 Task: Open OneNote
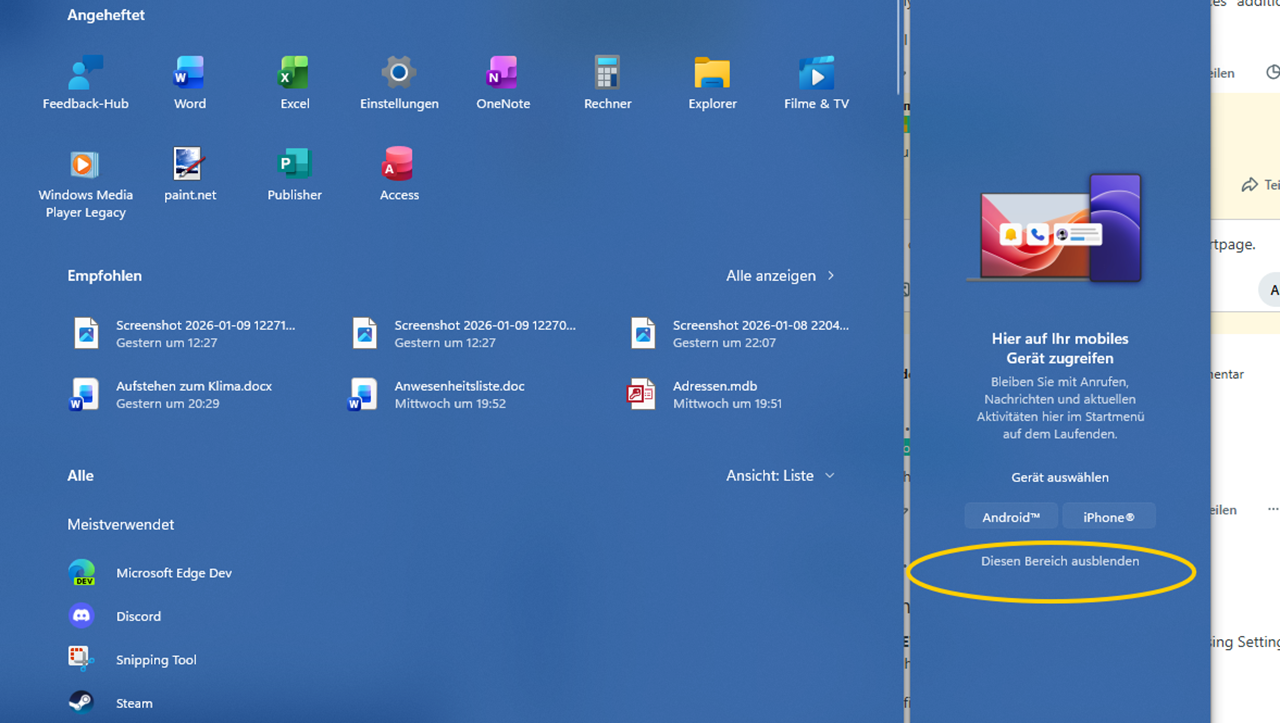503,82
